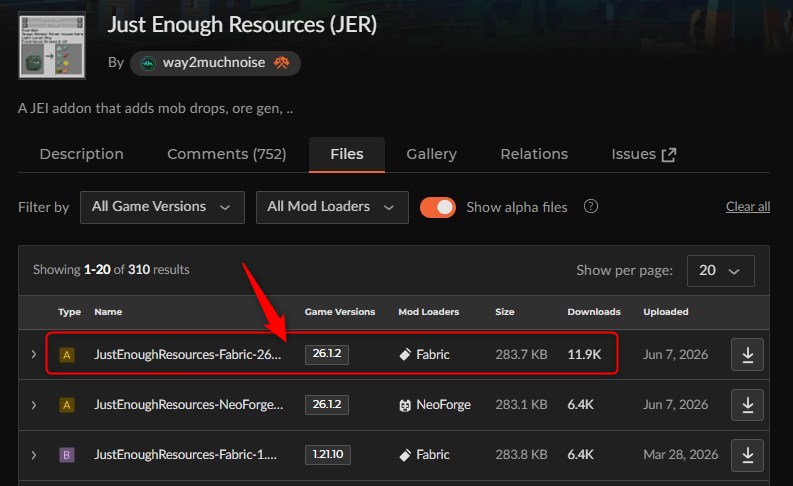Open the All Mod Loaders dropdown

pos(332,207)
